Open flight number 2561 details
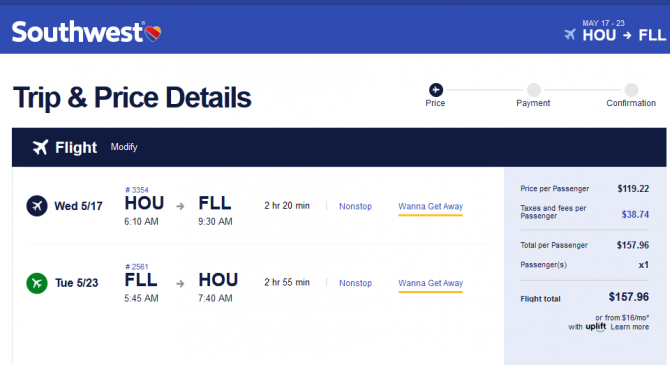Screen dimensions: 670x365 tap(137, 267)
